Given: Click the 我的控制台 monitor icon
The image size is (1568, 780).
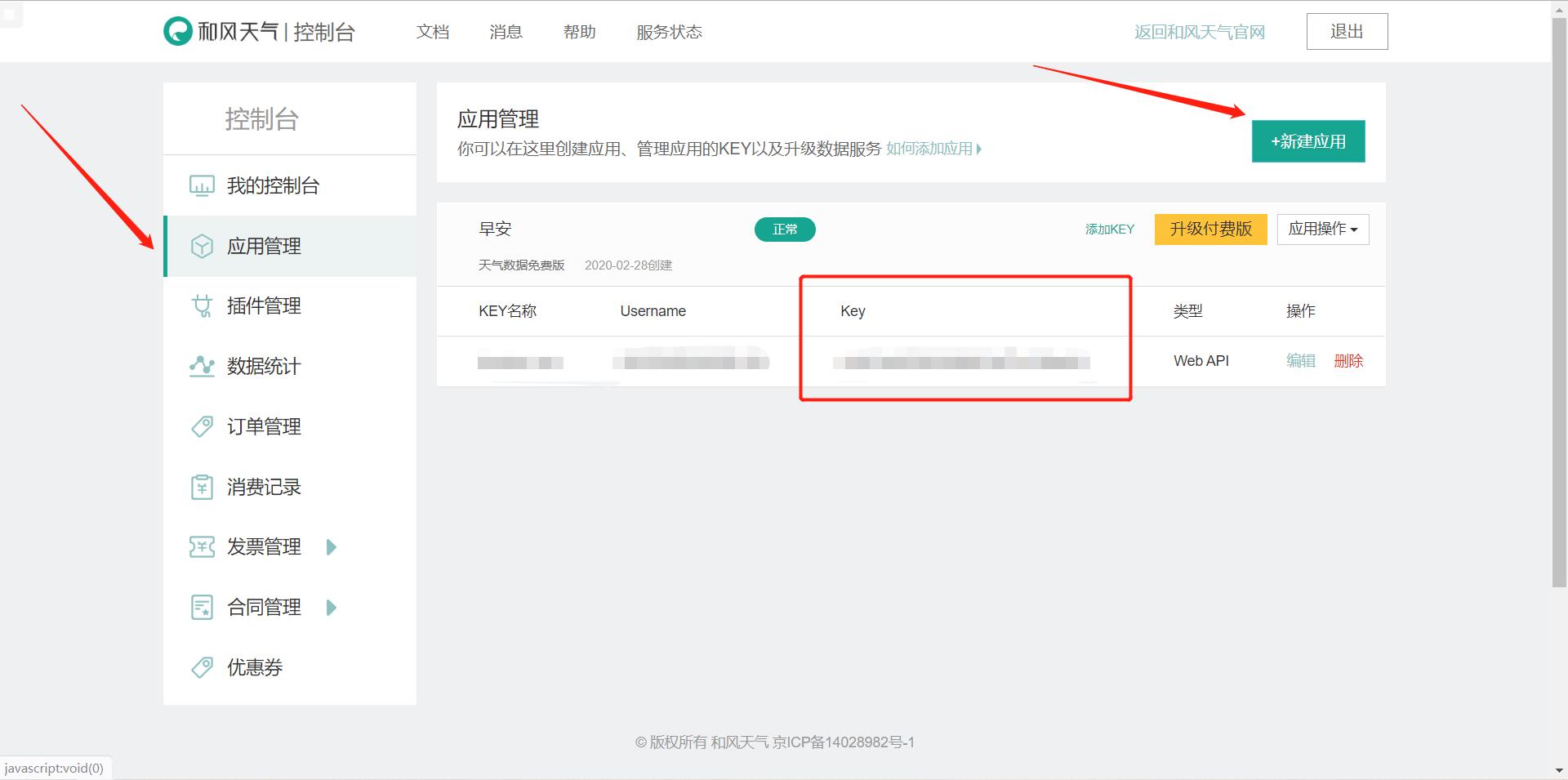Looking at the screenshot, I should coord(202,185).
